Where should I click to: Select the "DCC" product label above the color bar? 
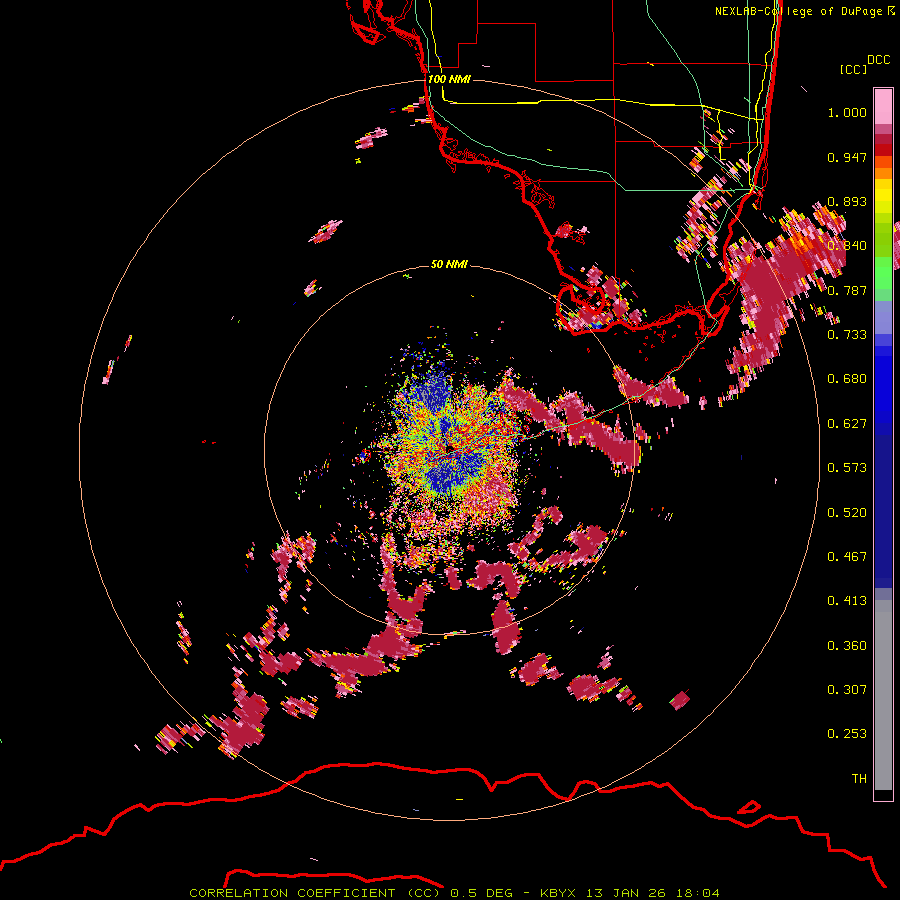pos(879,60)
